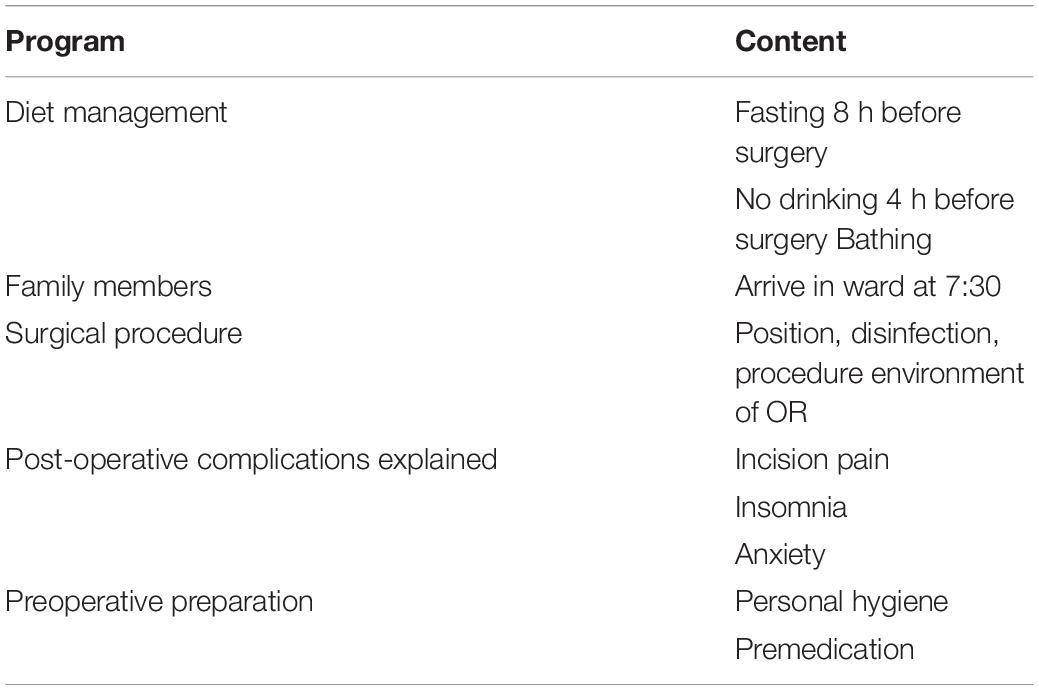Click the 'of OR' text
1039x690 pixels.
click(771, 413)
